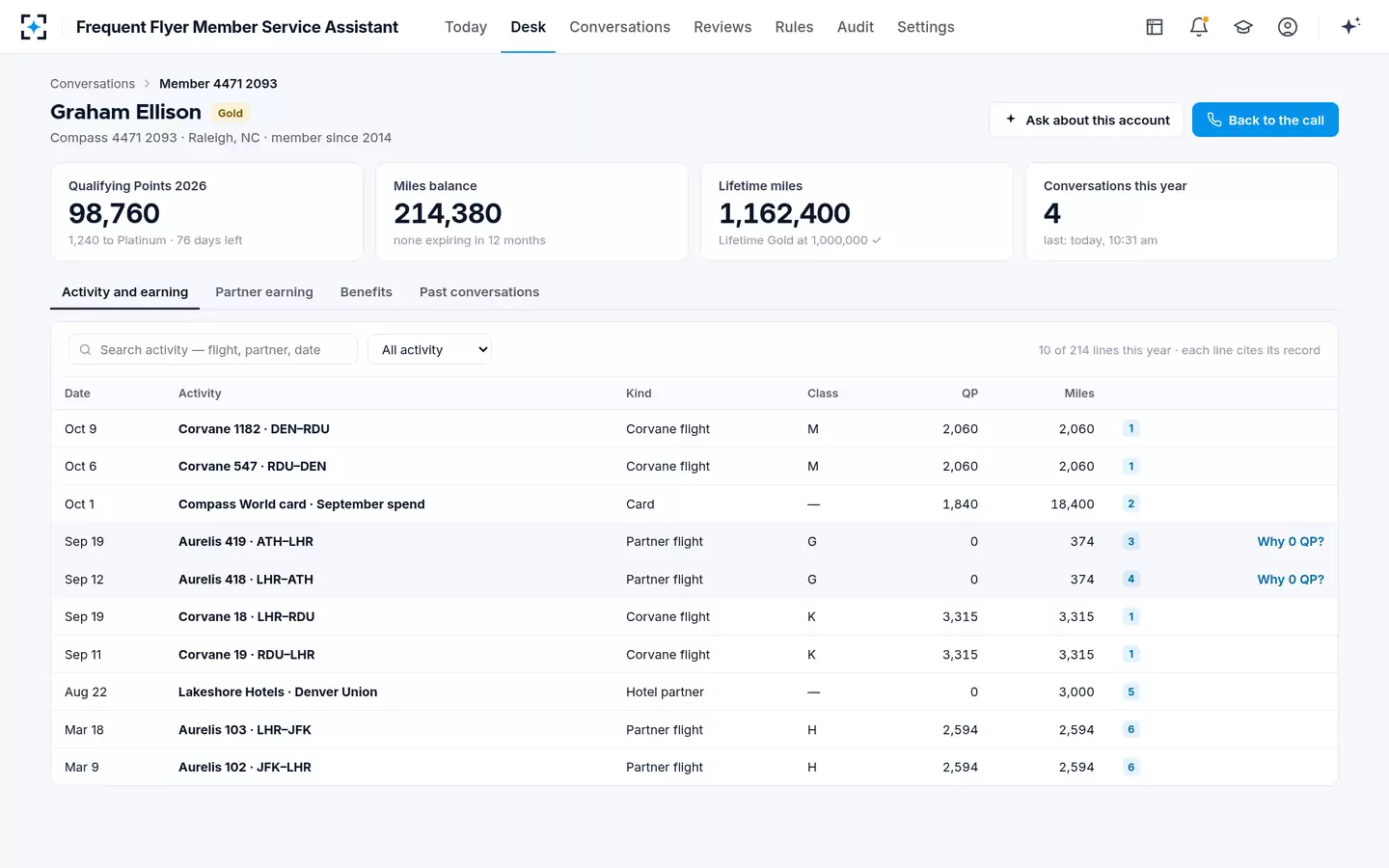Click the Back to the call button
This screenshot has width=1389, height=868.
[x=1266, y=120]
